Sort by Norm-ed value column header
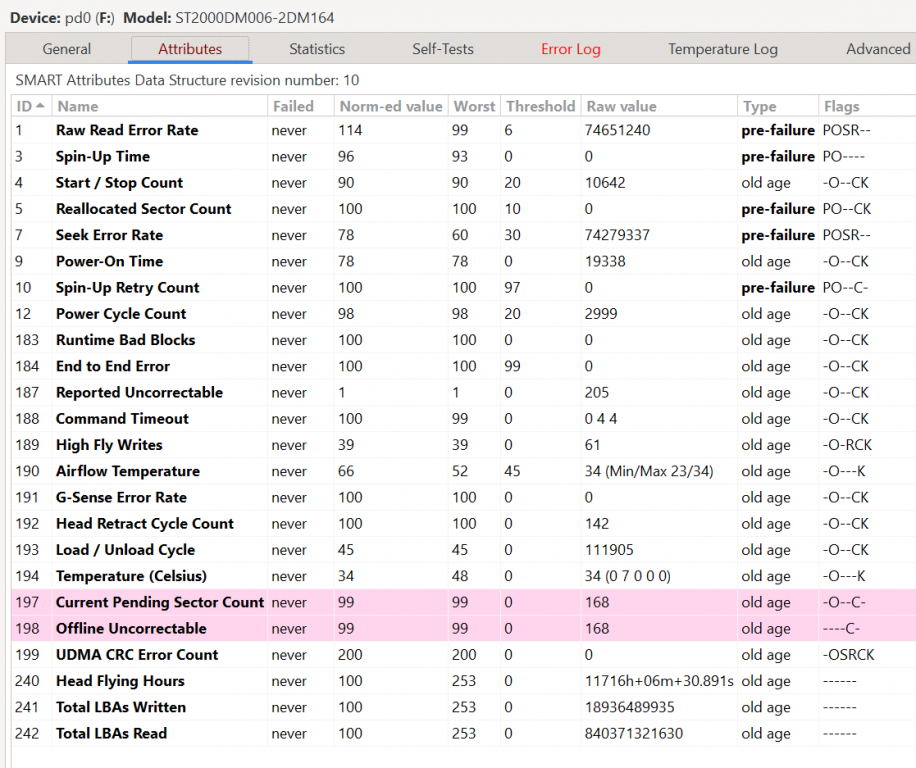 [390, 106]
